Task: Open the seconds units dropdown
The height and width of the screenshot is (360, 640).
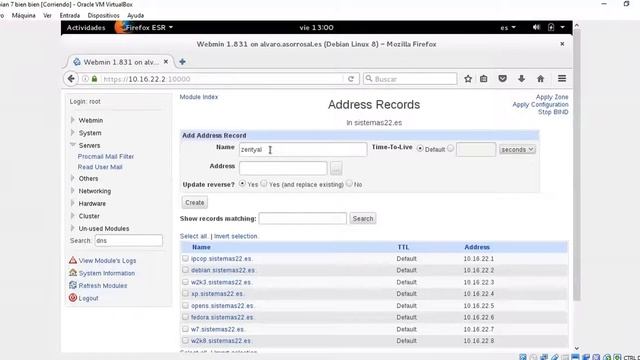Action: (x=517, y=149)
